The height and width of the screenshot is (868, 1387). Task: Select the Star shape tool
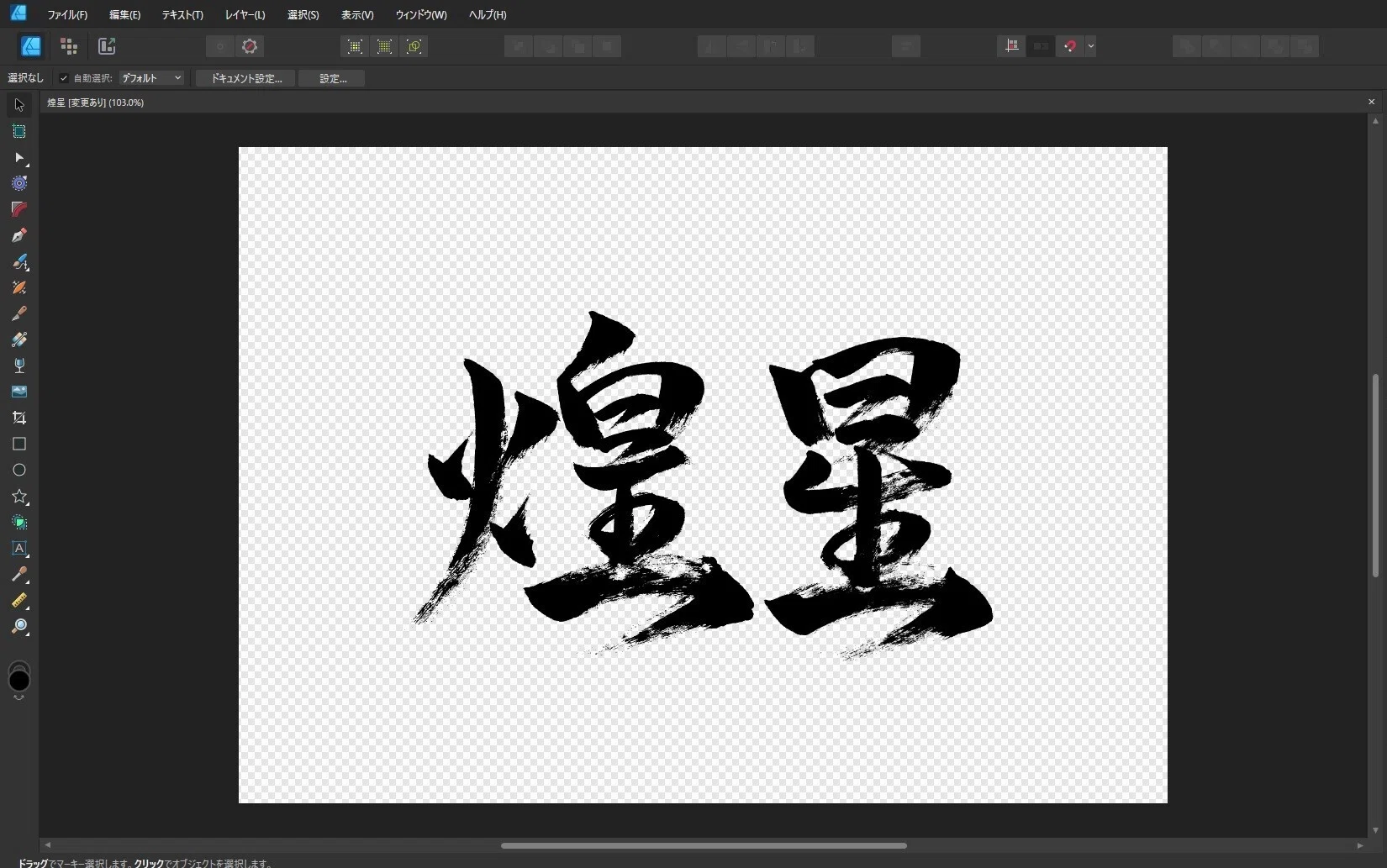[18, 496]
